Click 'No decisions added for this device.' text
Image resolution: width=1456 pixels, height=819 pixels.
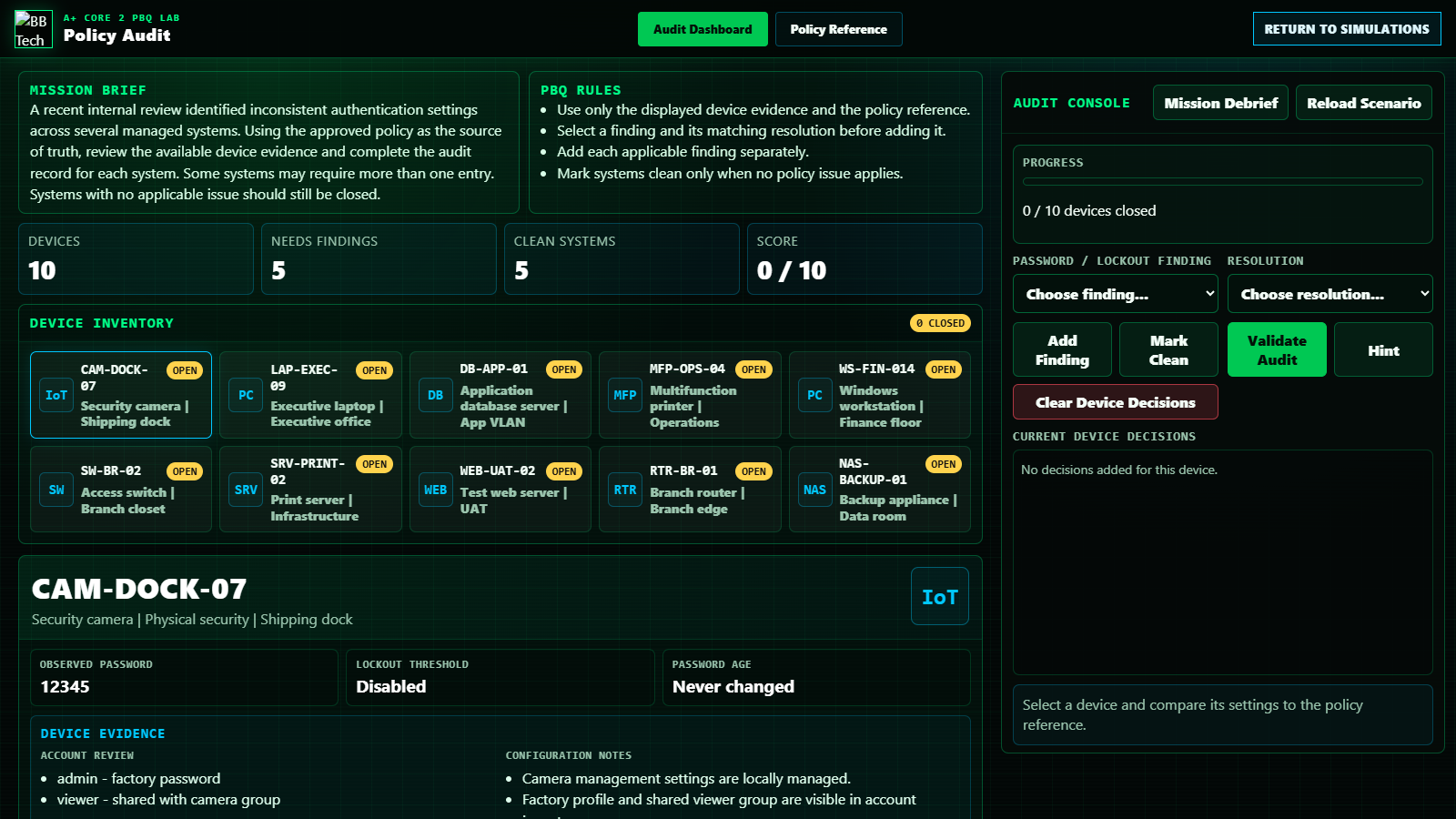coord(1119,470)
